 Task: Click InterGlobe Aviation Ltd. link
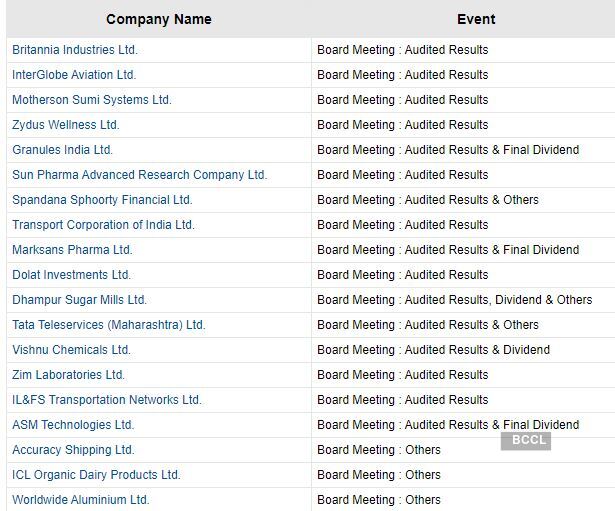(x=74, y=75)
